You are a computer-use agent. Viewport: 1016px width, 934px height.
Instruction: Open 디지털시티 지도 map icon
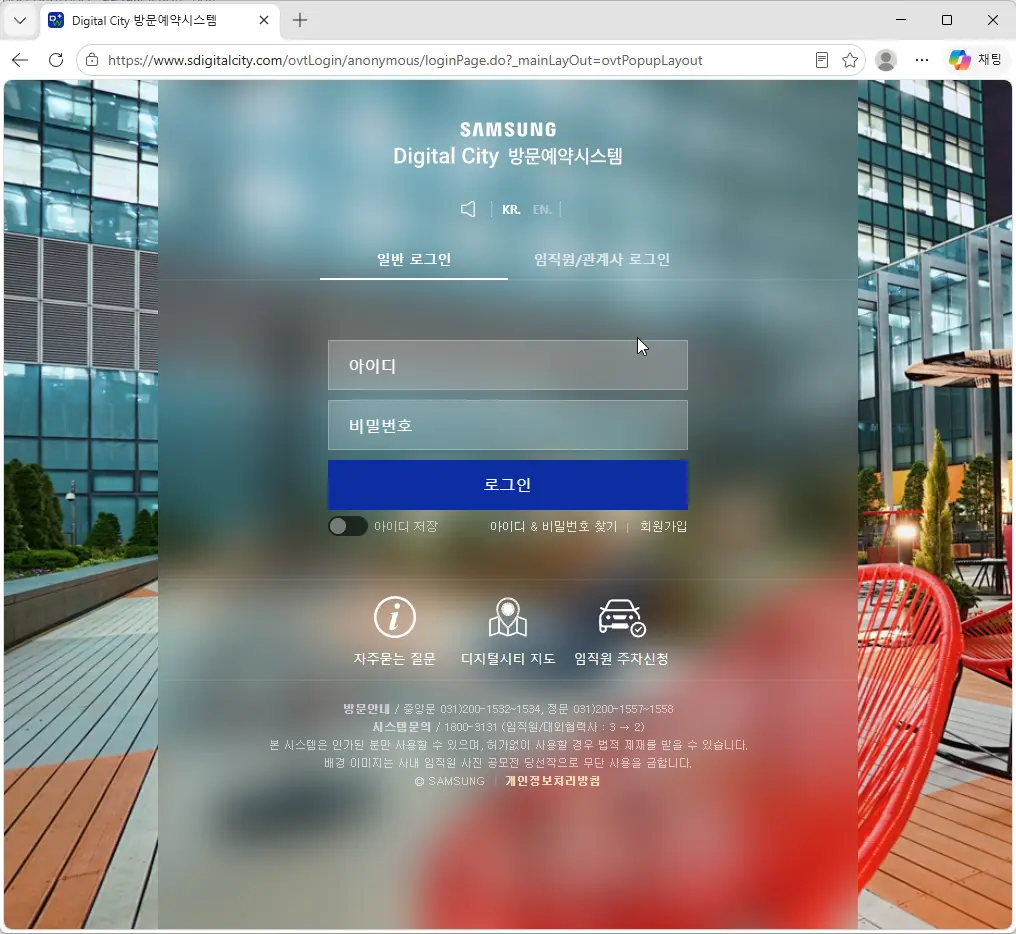508,617
